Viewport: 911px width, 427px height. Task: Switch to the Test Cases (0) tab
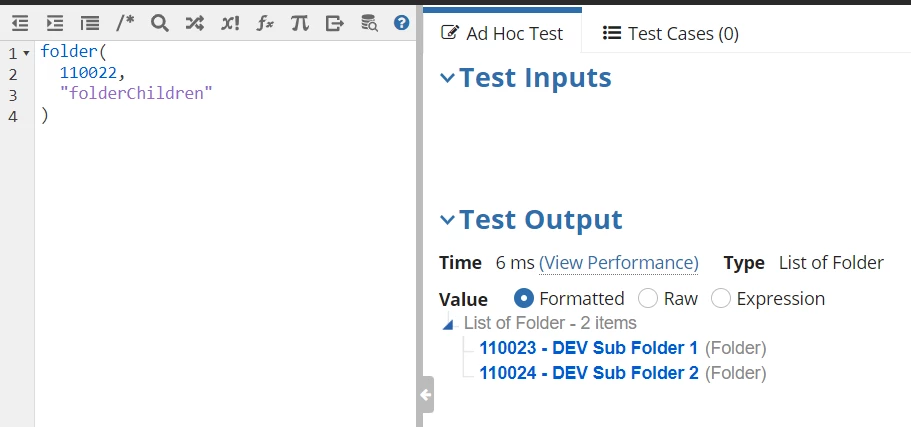[670, 34]
